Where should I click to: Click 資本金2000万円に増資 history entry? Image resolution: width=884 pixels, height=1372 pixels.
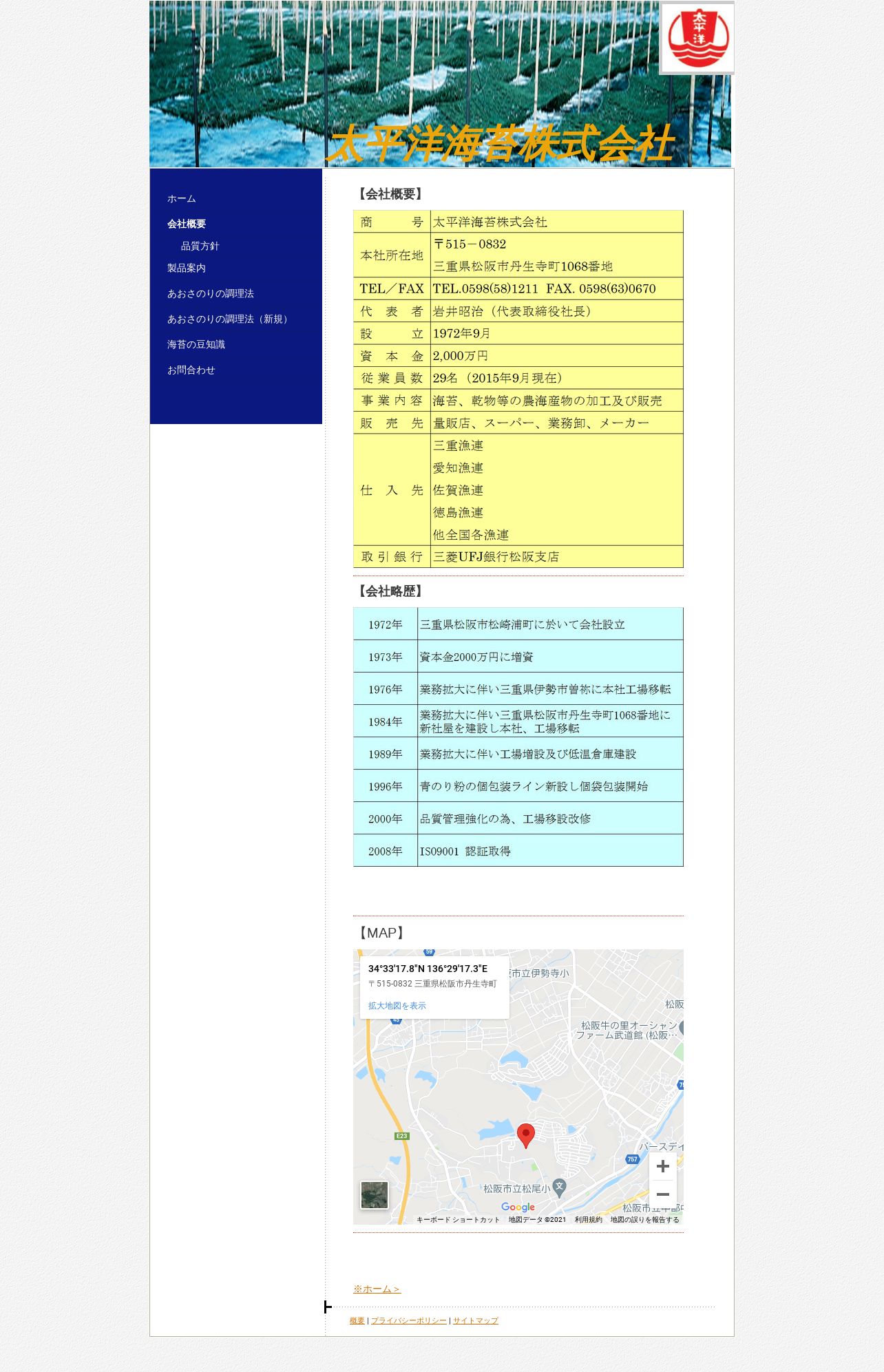476,657
